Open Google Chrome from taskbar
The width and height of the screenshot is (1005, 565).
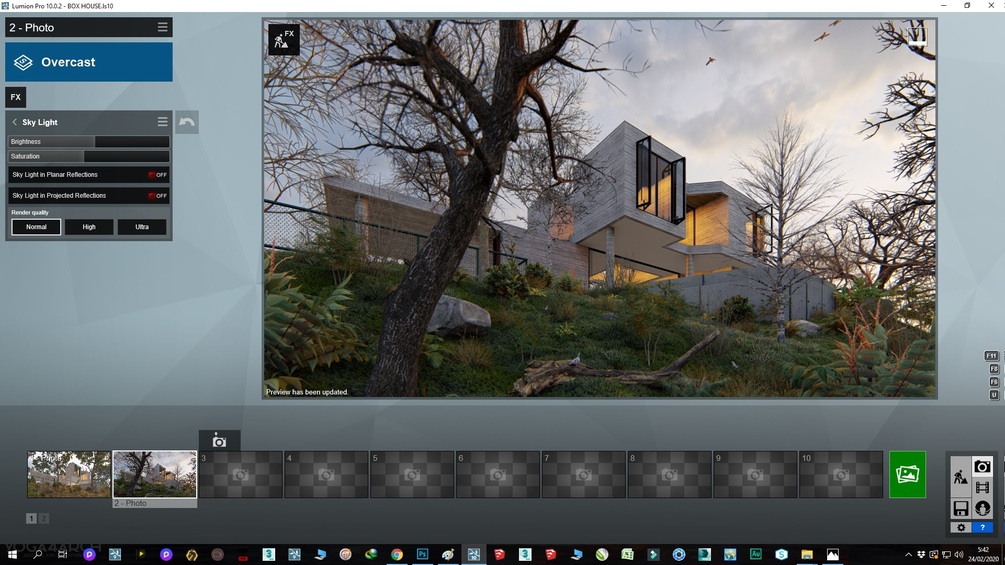coord(397,554)
